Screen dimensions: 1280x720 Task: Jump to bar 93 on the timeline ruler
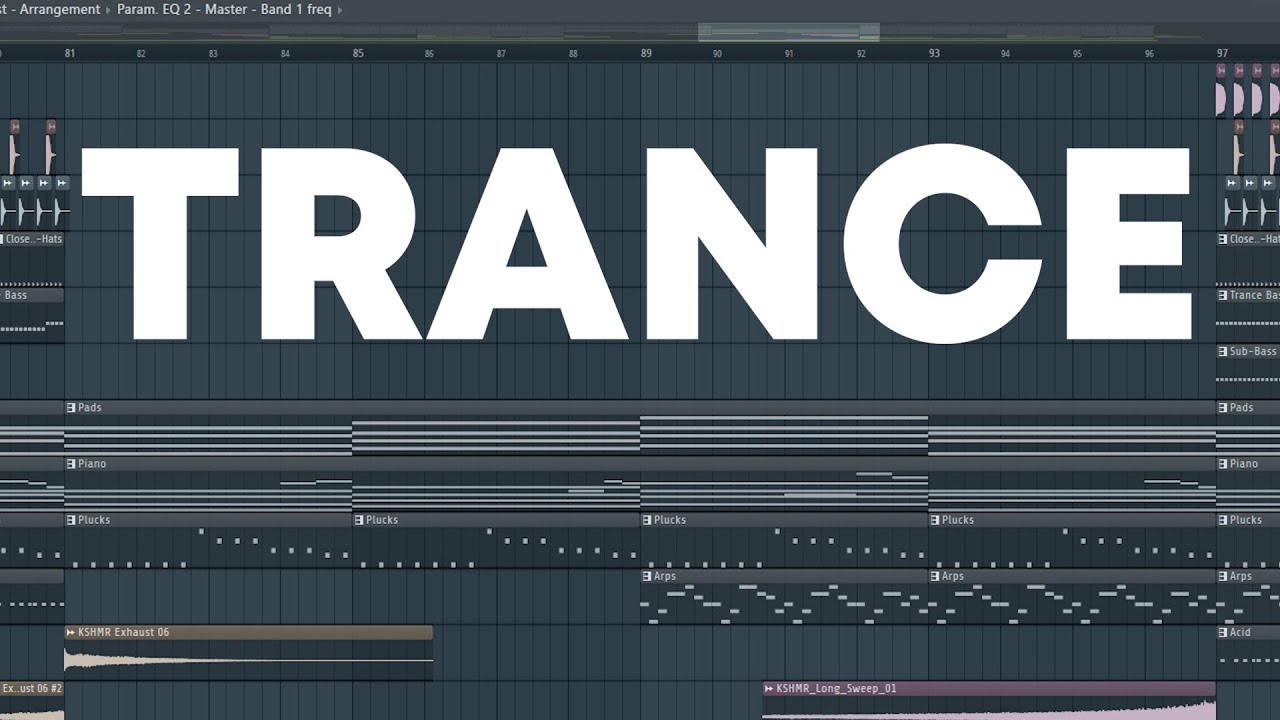tap(934, 52)
